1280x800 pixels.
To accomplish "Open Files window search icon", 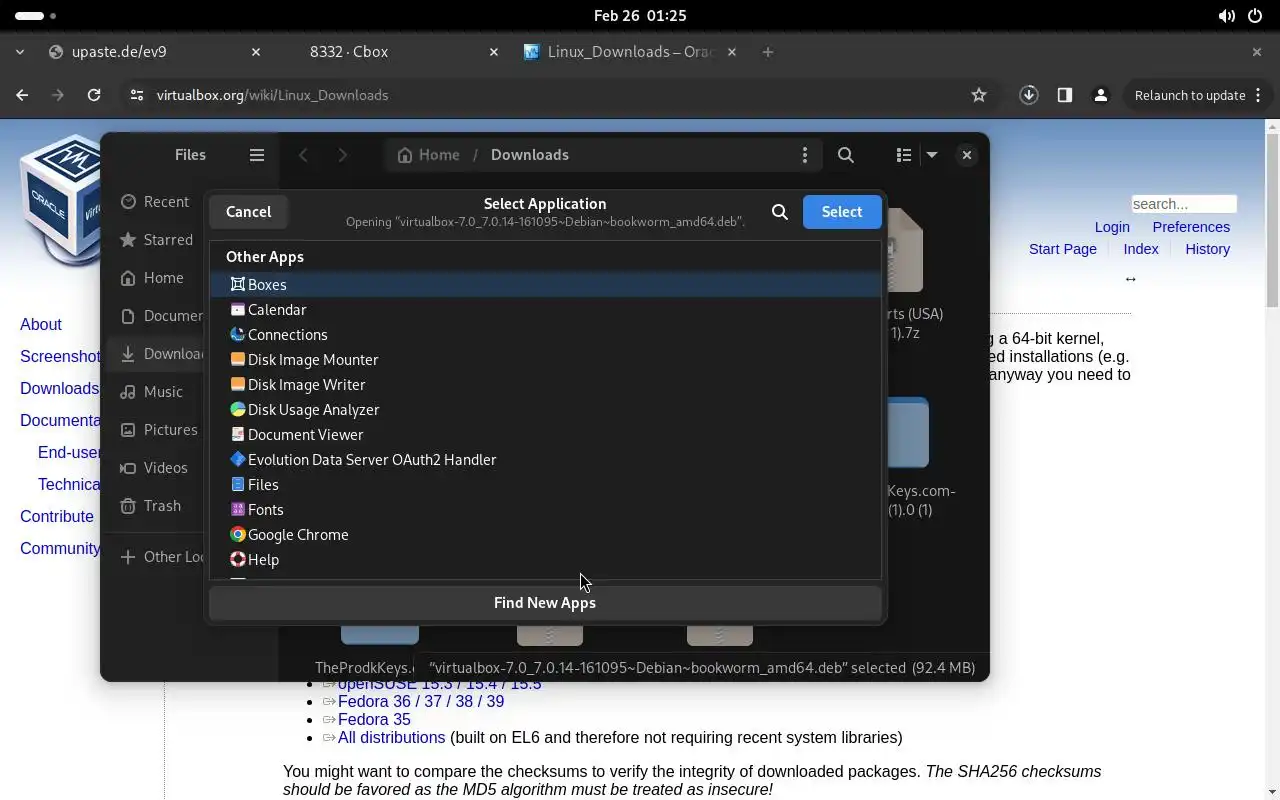I will pyautogui.click(x=846, y=155).
